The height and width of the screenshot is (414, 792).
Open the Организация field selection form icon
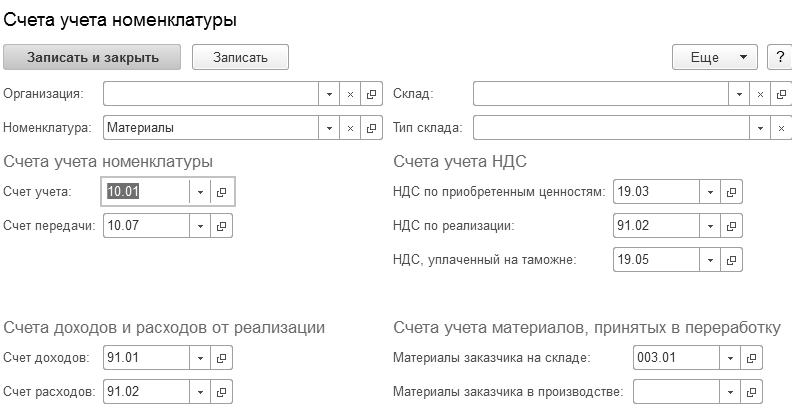pos(372,94)
